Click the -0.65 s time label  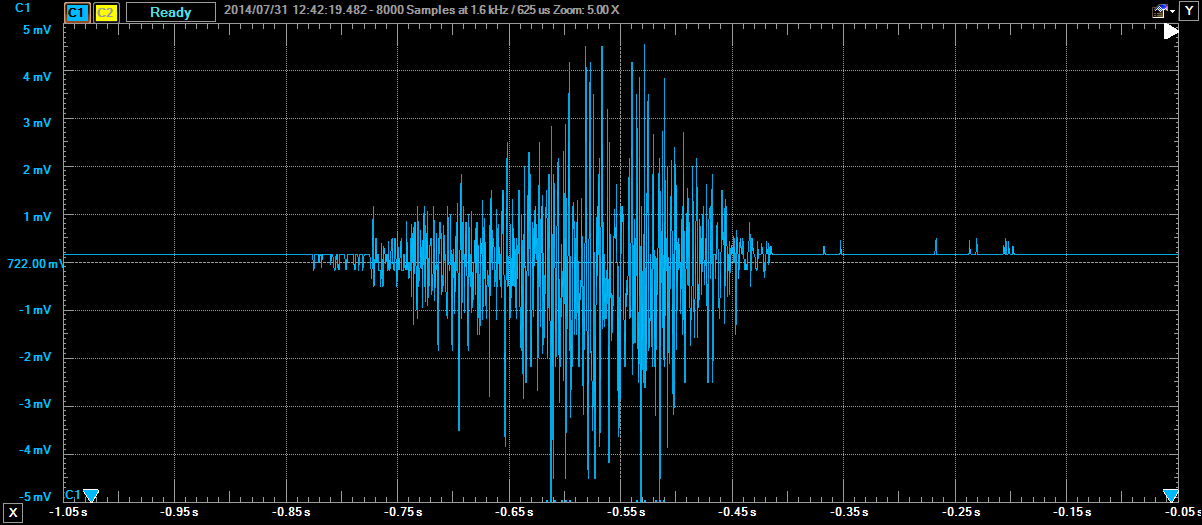click(x=515, y=512)
